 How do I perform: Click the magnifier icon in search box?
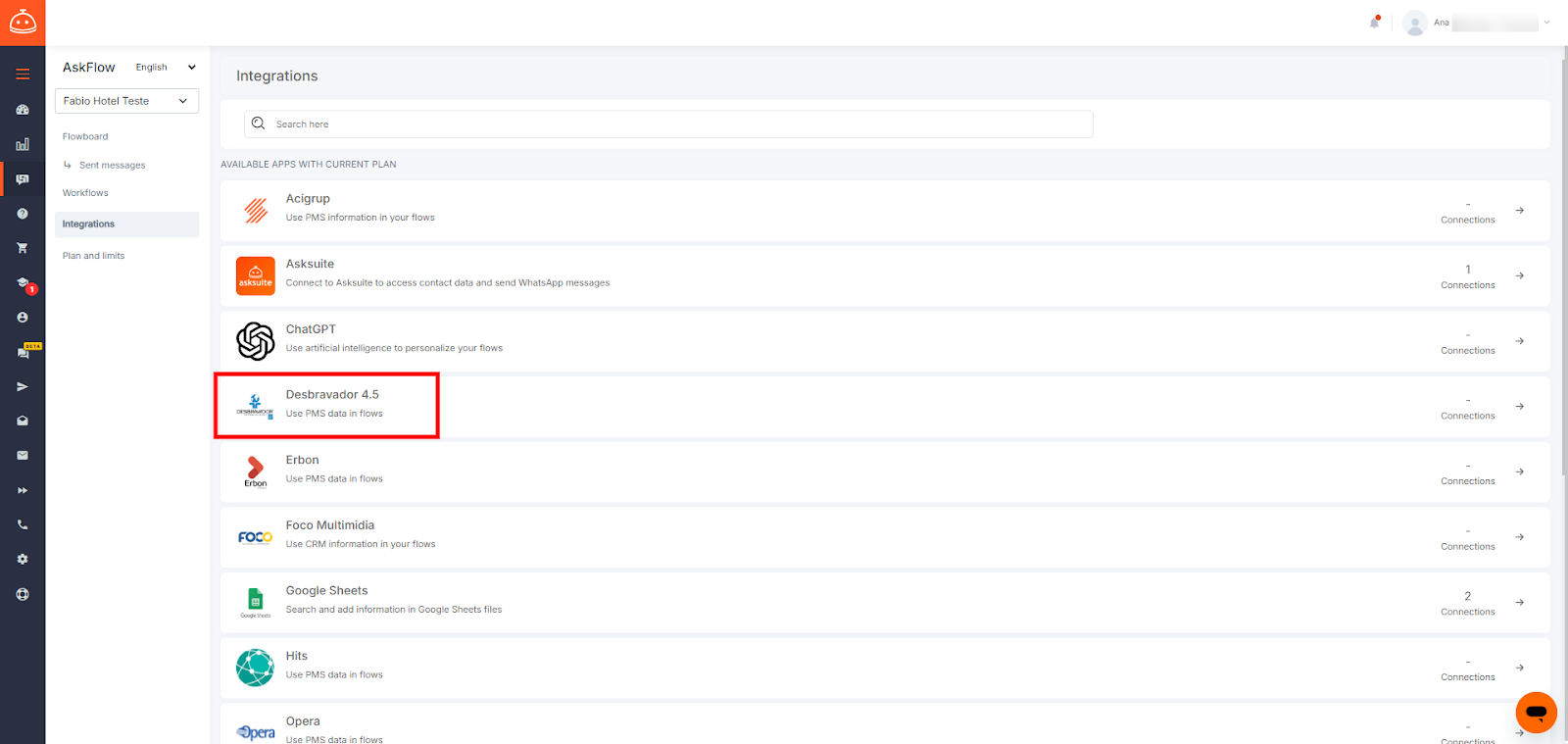tap(259, 124)
